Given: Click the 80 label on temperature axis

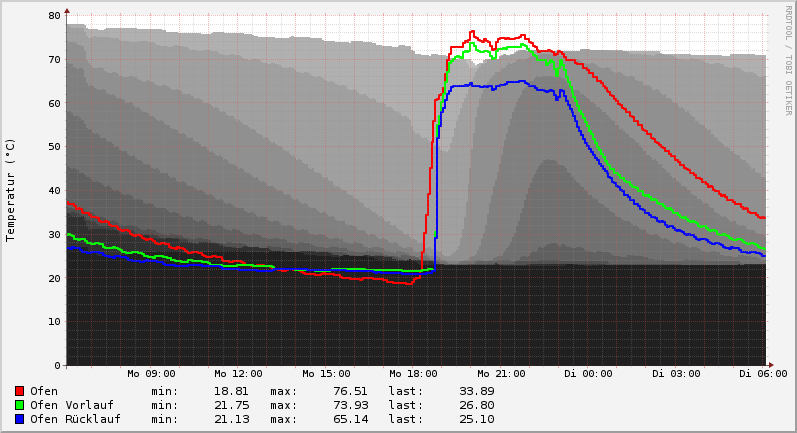Looking at the screenshot, I should click(x=54, y=16).
